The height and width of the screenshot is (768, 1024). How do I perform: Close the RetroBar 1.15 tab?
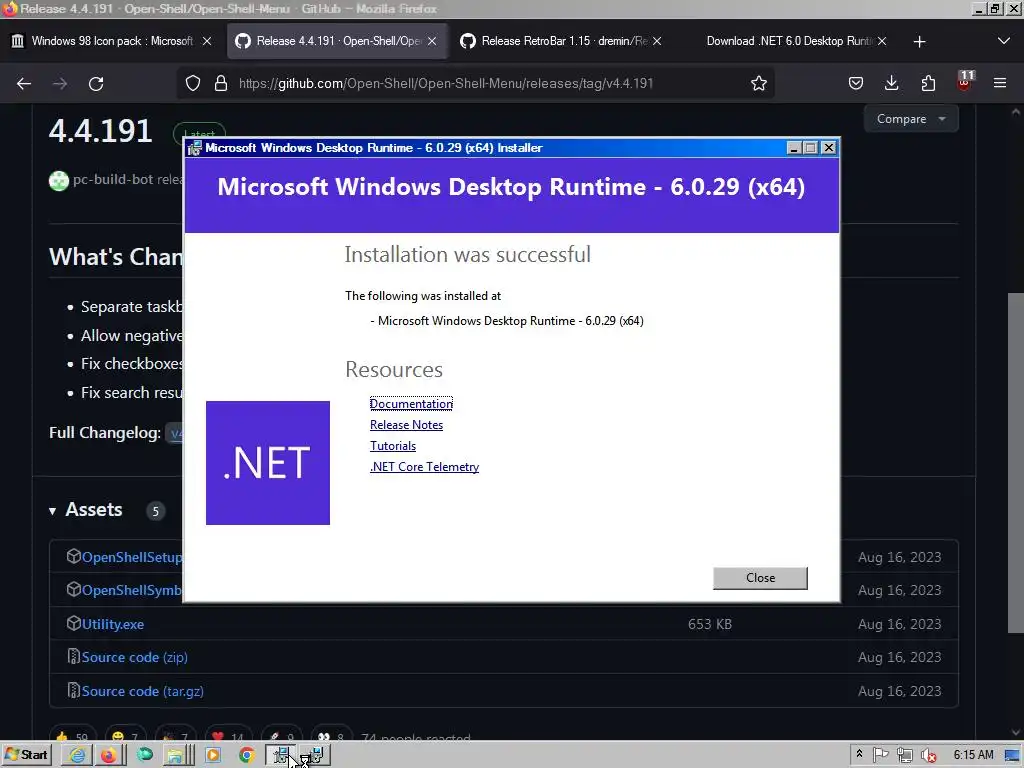coord(657,41)
